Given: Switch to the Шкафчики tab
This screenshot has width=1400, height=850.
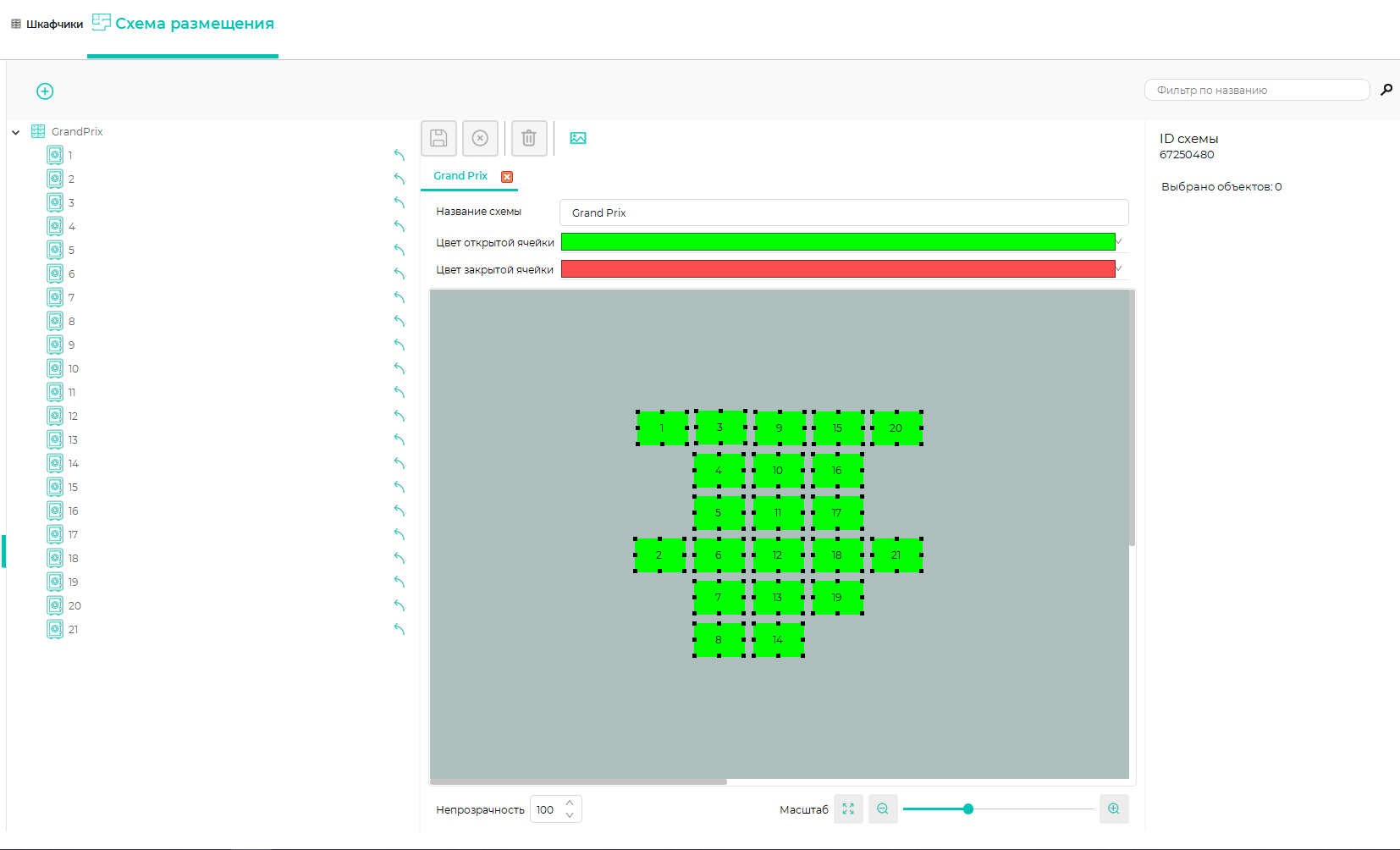Looking at the screenshot, I should coord(47,24).
